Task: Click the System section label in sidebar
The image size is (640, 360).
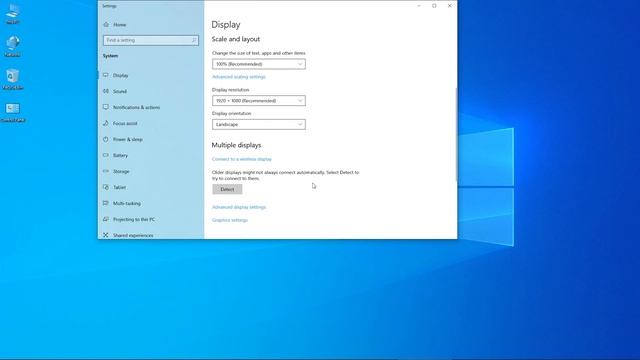Action: click(x=111, y=56)
